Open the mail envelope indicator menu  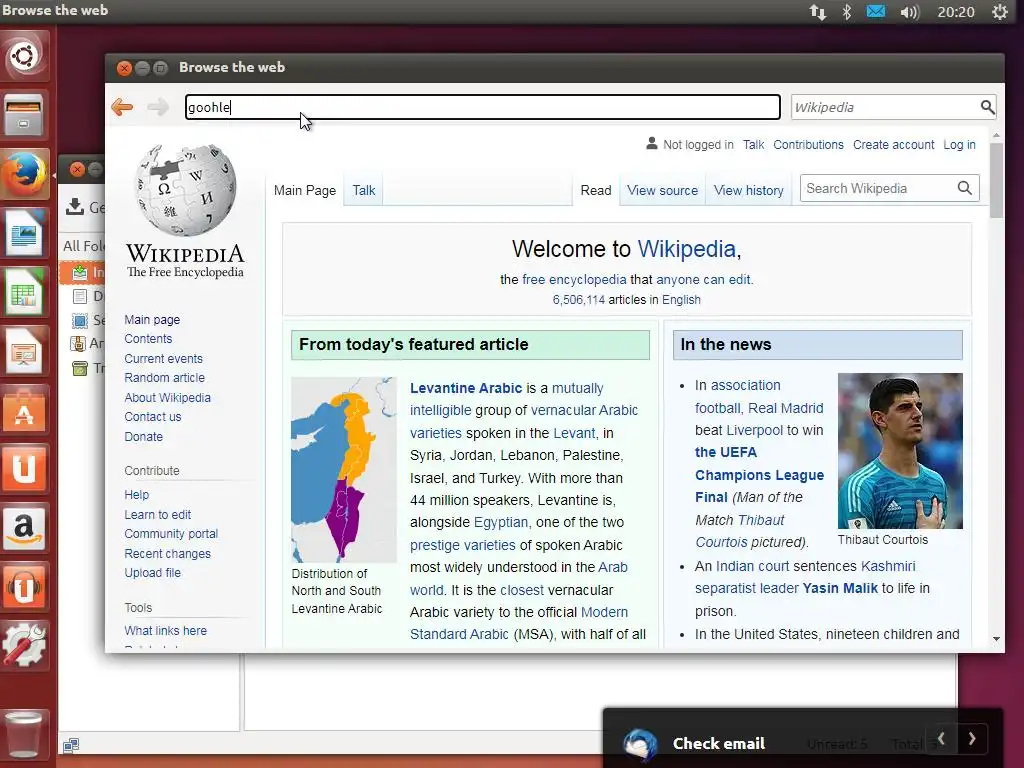(876, 11)
